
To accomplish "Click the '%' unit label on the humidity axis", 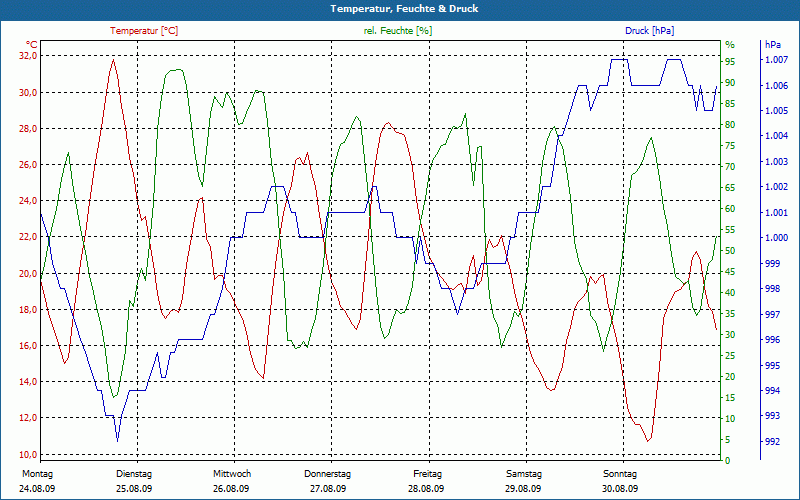I will point(730,45).
